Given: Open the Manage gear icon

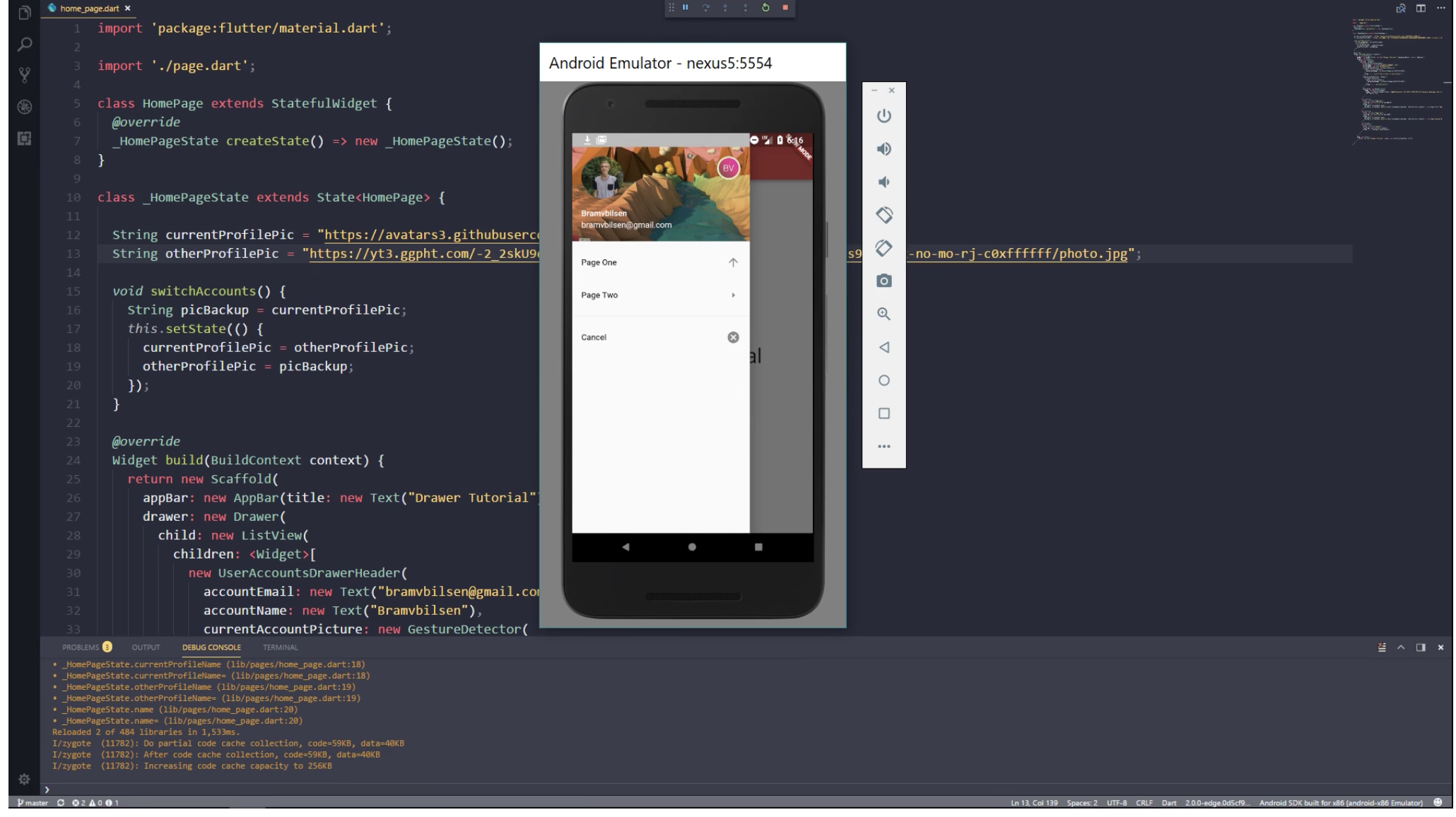Looking at the screenshot, I should pos(24,779).
